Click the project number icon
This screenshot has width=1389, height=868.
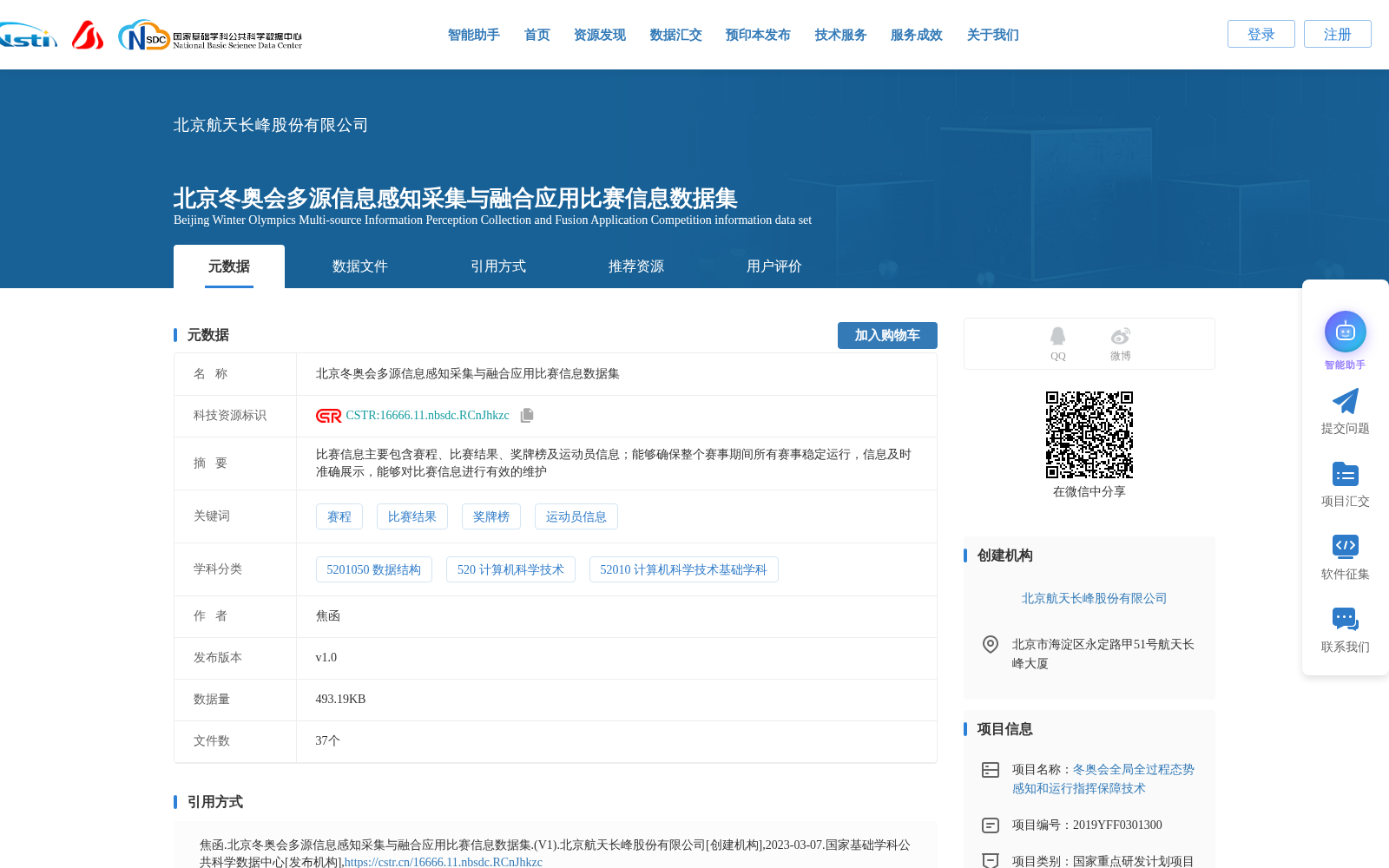point(991,825)
